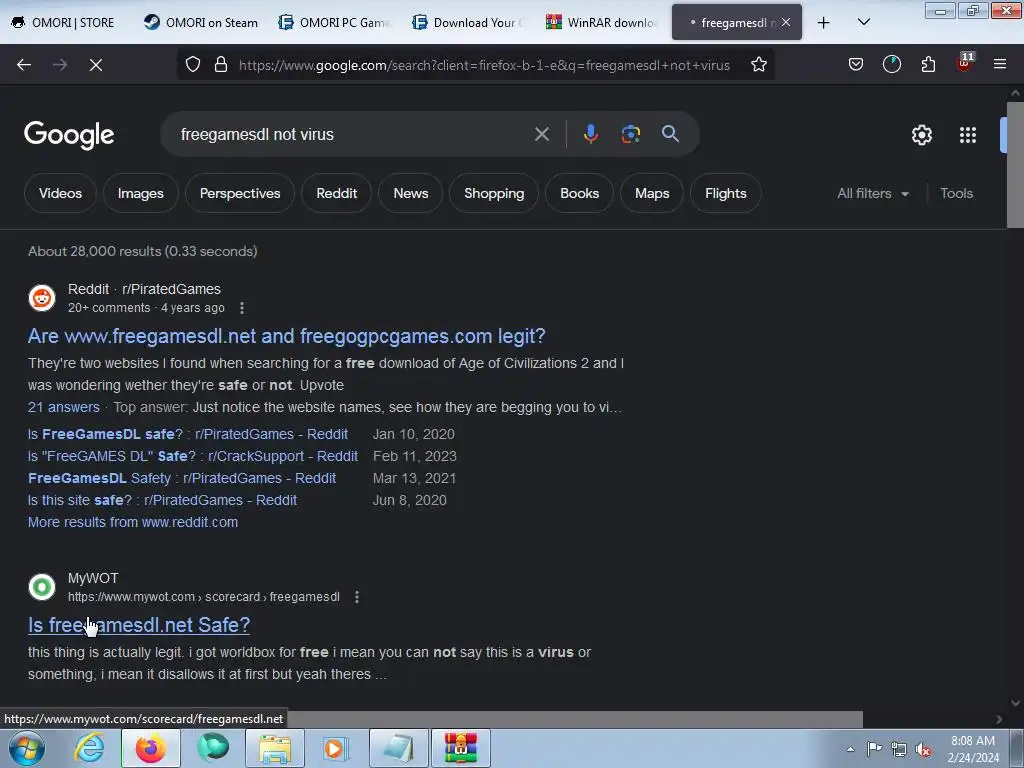
Task: Close the freegamesdl tab
Action: [x=786, y=22]
